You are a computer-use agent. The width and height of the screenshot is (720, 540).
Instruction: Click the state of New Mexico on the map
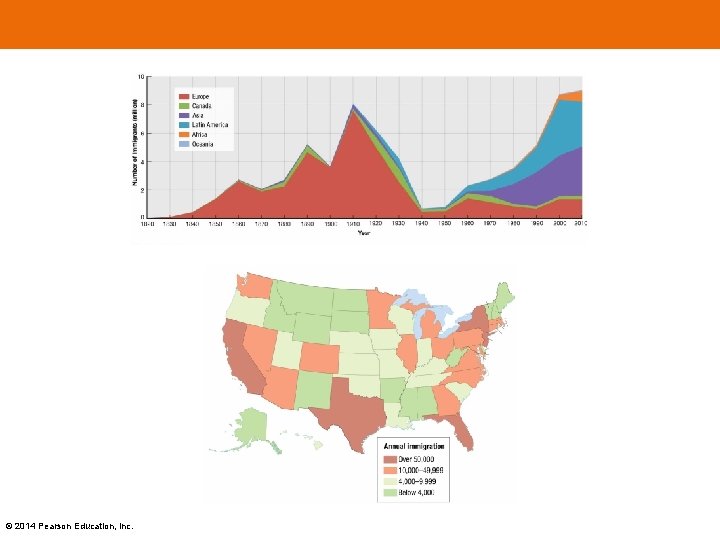(x=315, y=390)
